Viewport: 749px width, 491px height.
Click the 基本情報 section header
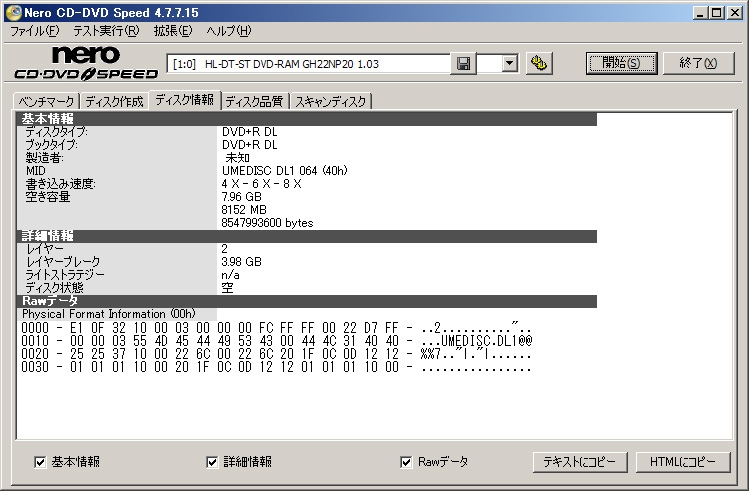pos(307,119)
